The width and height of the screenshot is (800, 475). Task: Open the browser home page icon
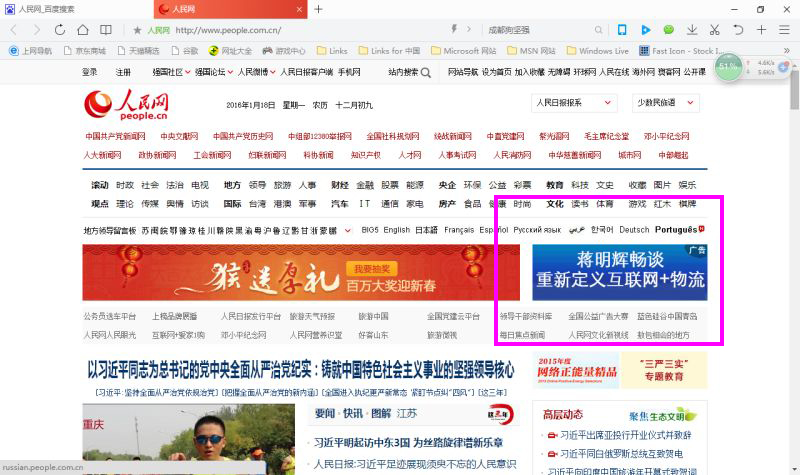83,30
